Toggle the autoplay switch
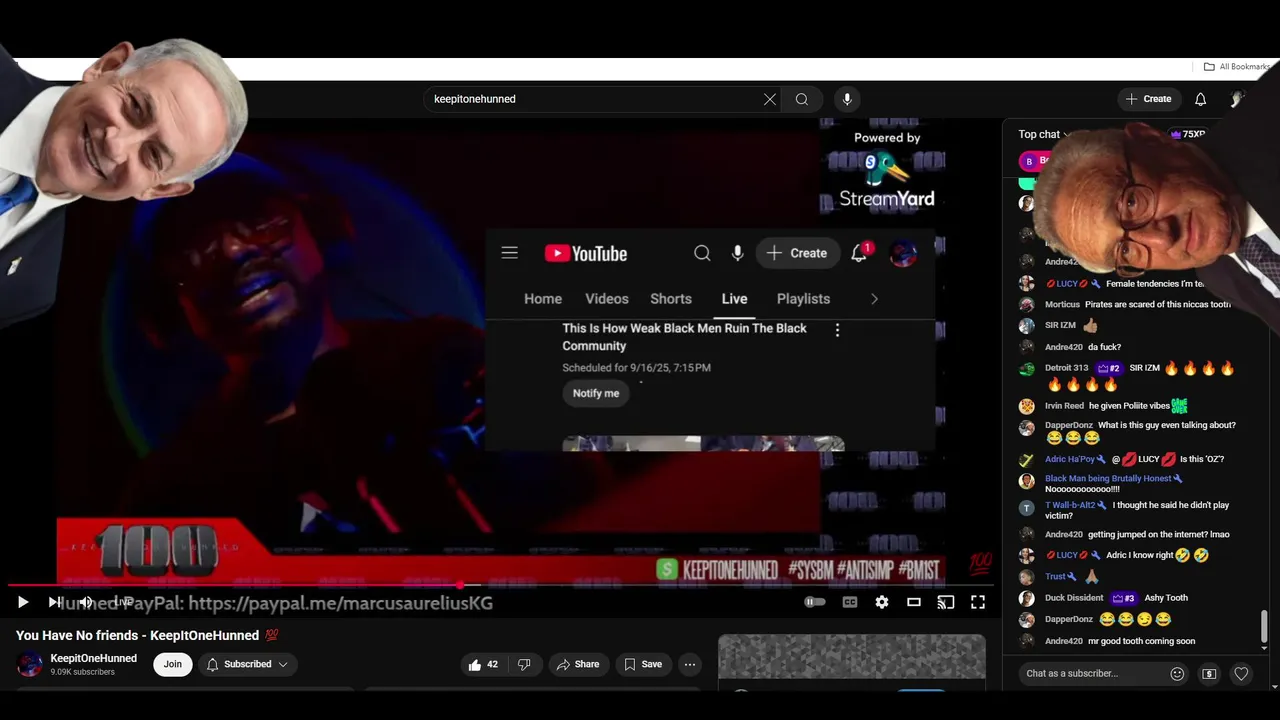This screenshot has width=1280, height=720. click(815, 602)
